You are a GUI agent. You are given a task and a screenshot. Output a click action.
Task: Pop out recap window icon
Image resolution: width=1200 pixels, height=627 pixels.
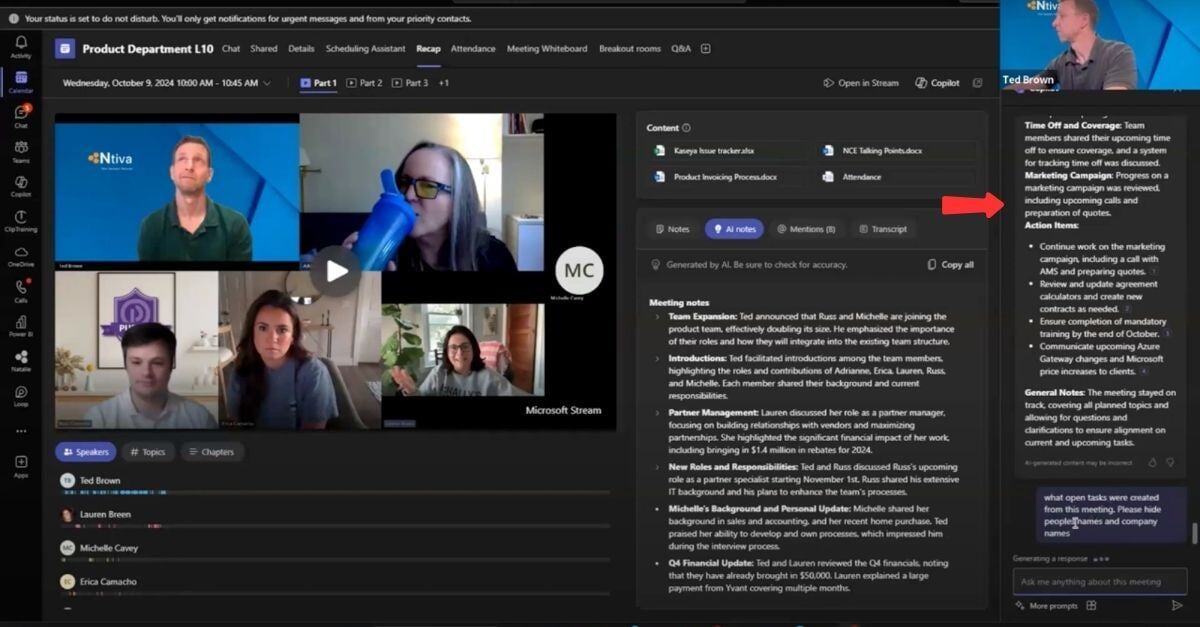[977, 83]
